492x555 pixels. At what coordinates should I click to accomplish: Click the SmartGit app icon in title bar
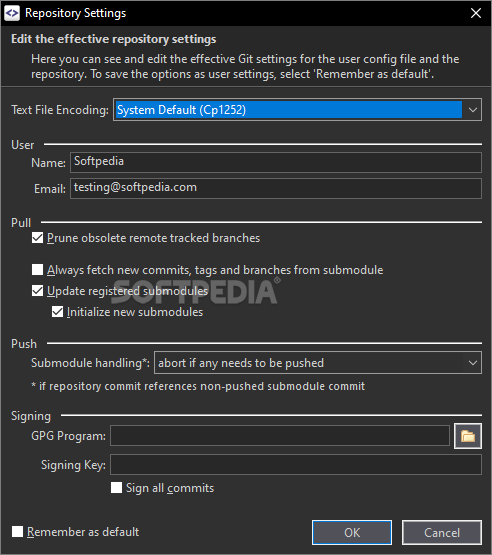12,13
